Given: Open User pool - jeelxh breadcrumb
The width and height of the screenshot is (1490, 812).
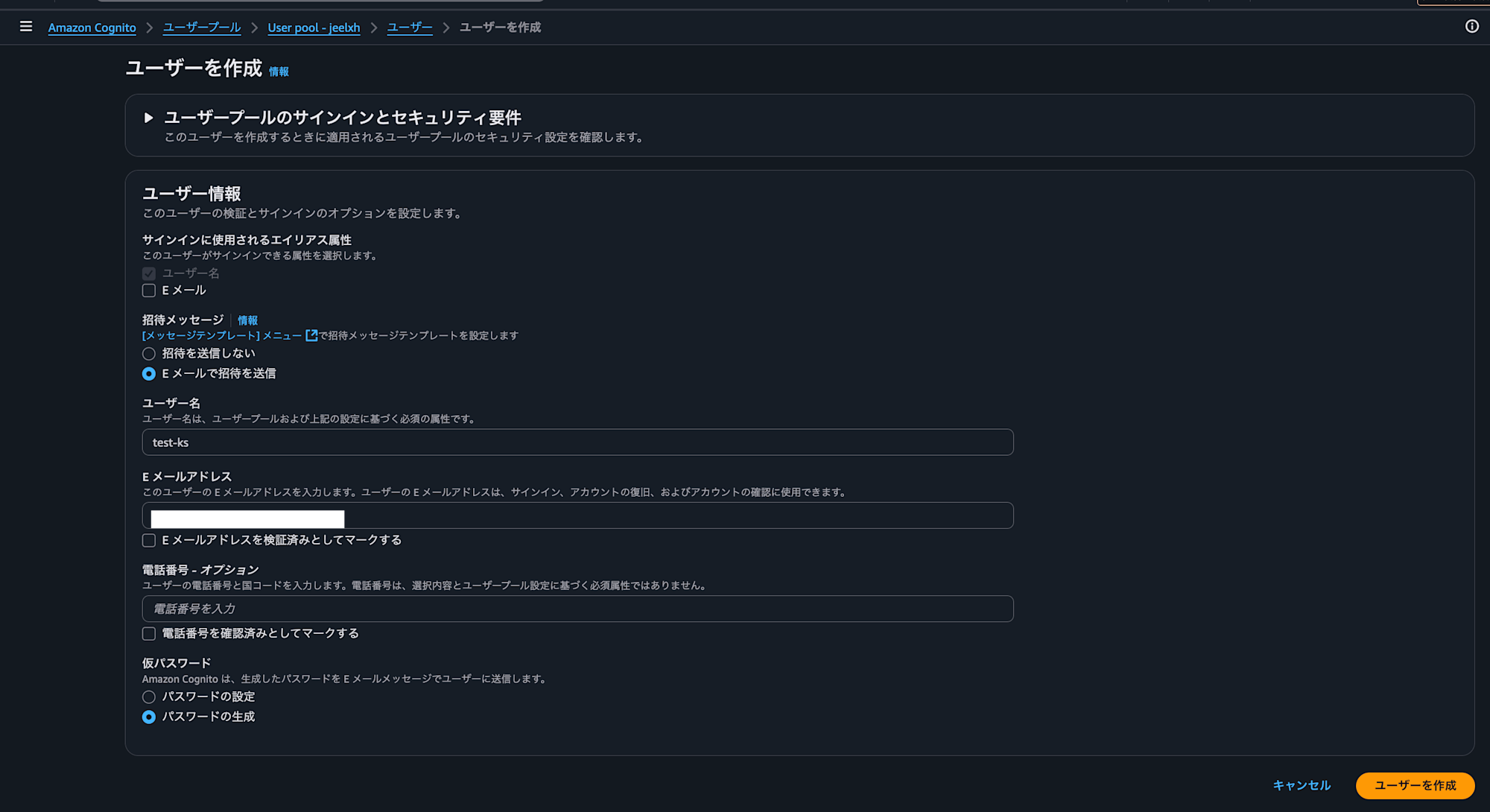Looking at the screenshot, I should point(314,28).
